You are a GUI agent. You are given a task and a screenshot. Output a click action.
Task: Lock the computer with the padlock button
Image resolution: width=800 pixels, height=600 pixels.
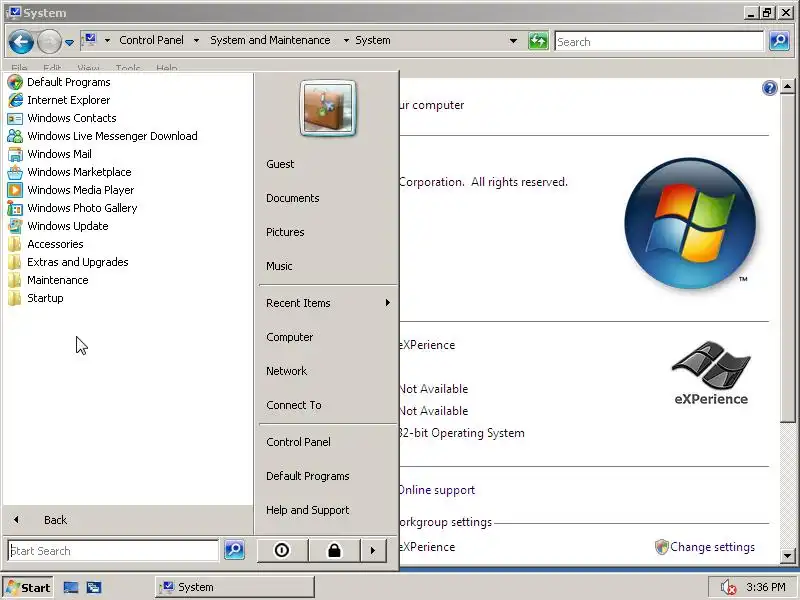pos(334,550)
